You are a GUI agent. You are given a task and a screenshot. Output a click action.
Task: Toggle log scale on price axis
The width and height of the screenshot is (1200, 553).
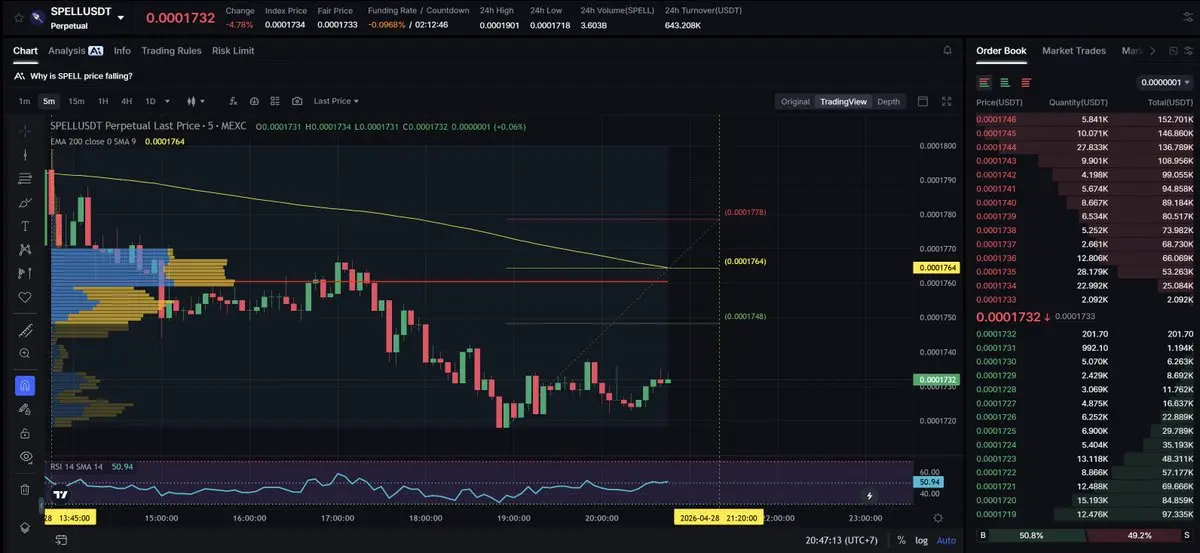click(x=920, y=540)
